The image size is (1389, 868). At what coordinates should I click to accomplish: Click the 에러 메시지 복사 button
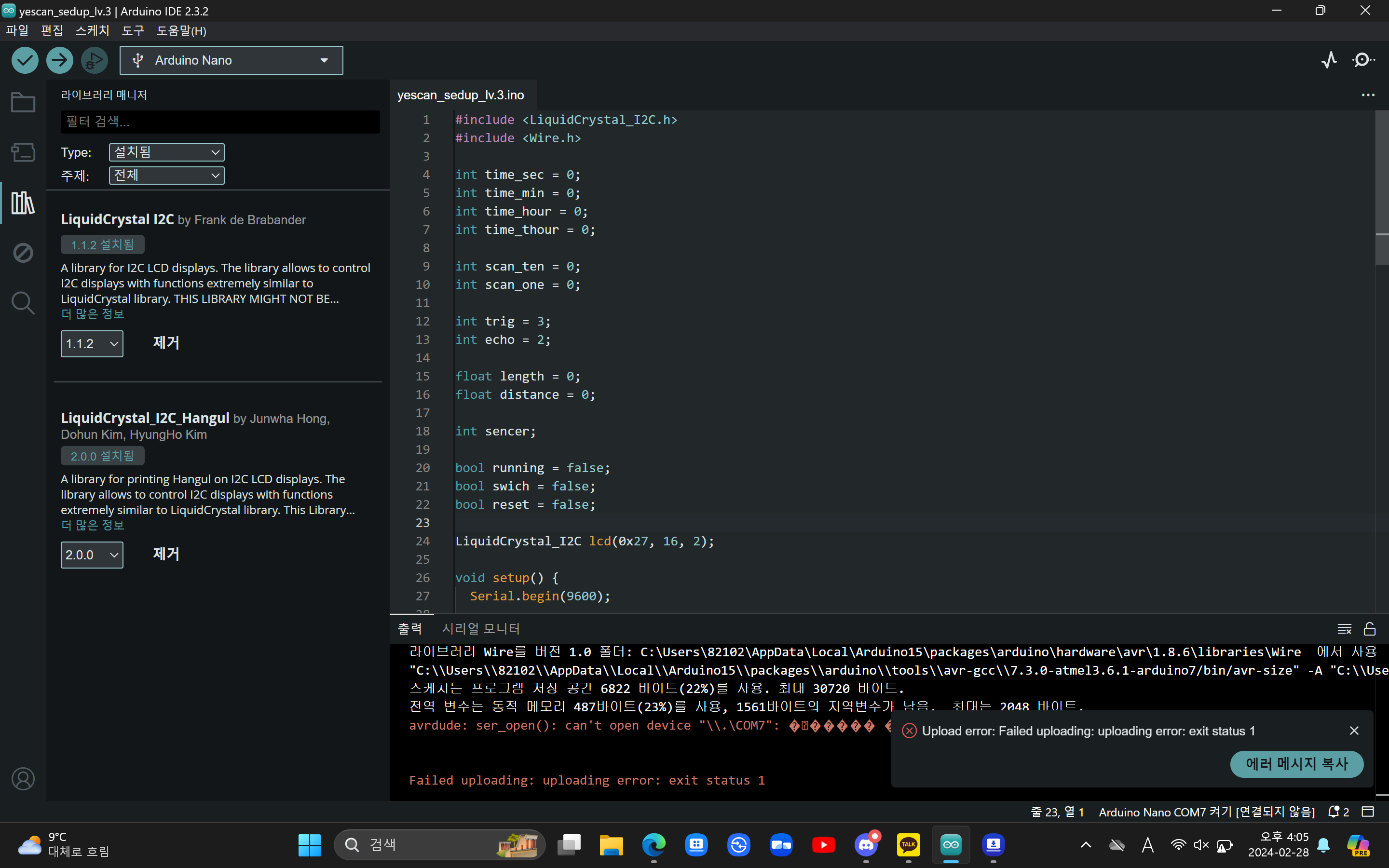point(1296,764)
